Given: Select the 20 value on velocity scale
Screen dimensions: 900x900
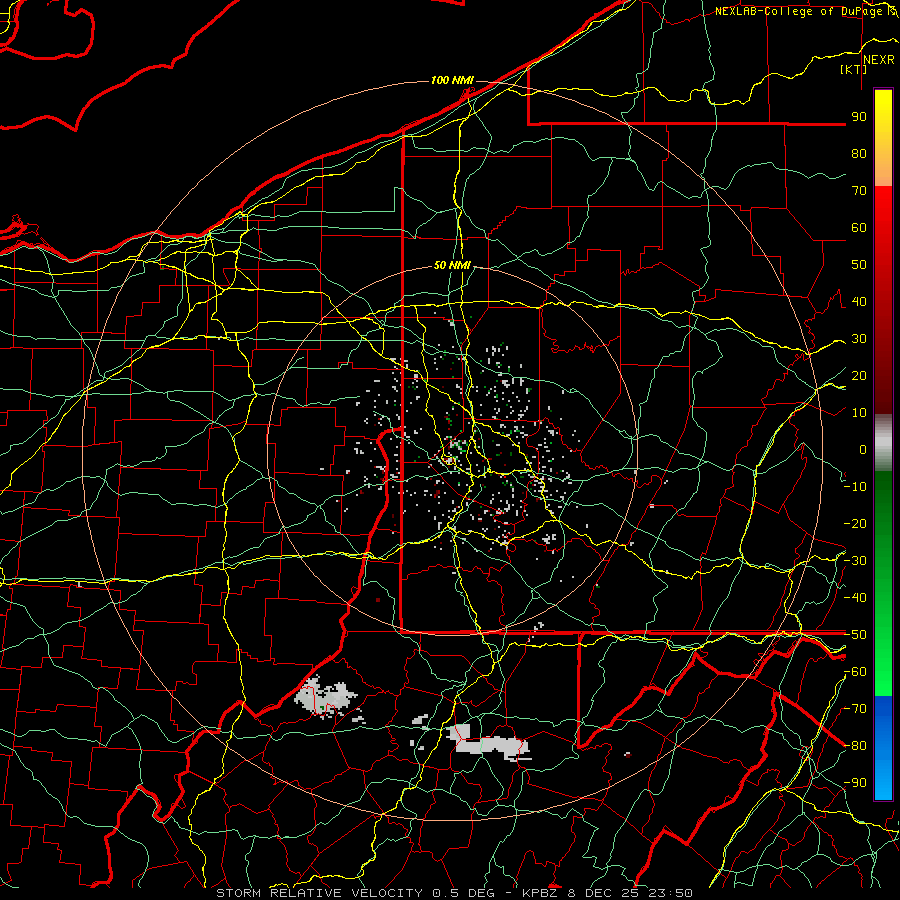Looking at the screenshot, I should [859, 376].
